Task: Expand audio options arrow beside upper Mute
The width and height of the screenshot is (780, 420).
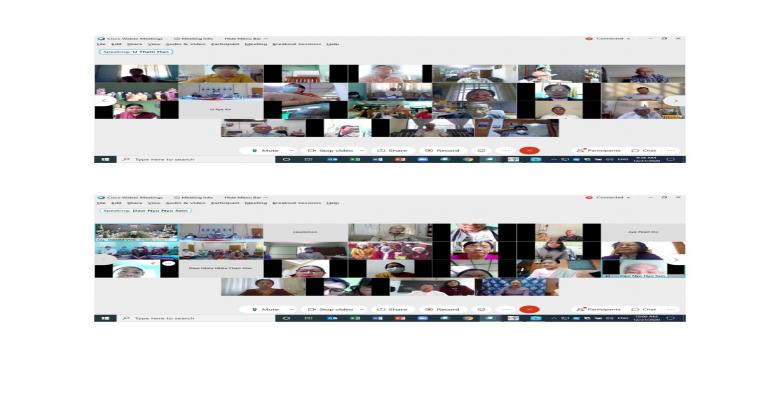Action: pyautogui.click(x=291, y=151)
